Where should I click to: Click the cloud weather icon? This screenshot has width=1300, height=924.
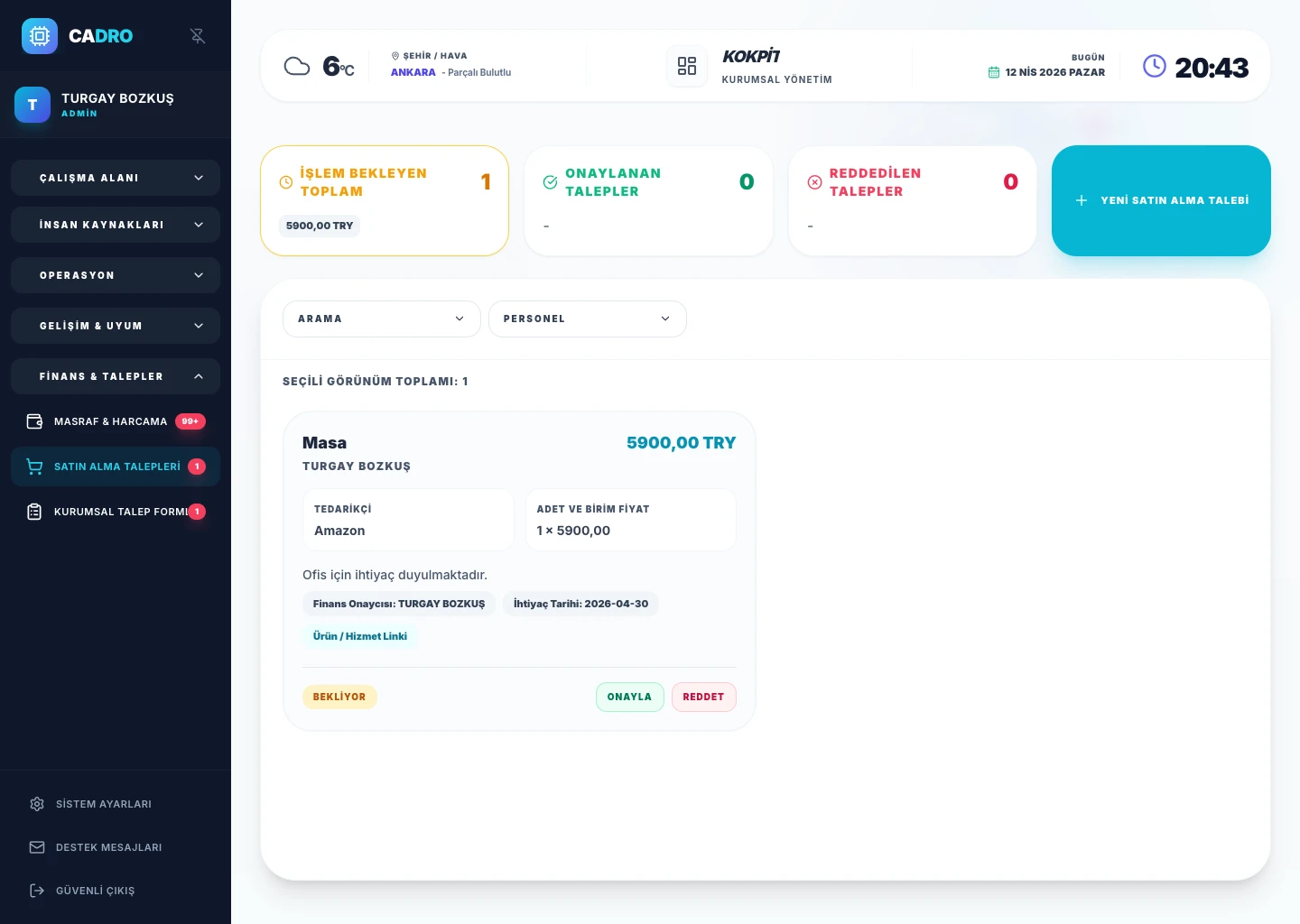tap(297, 66)
